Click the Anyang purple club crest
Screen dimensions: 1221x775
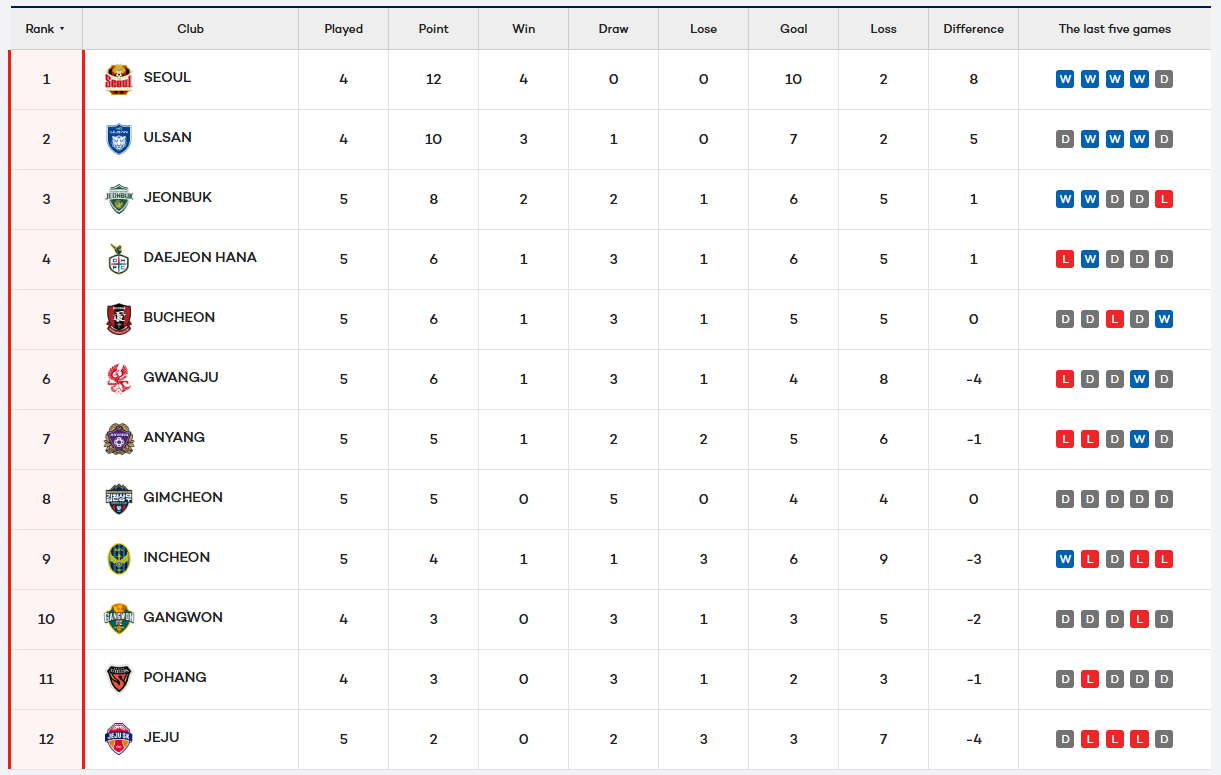click(x=119, y=439)
